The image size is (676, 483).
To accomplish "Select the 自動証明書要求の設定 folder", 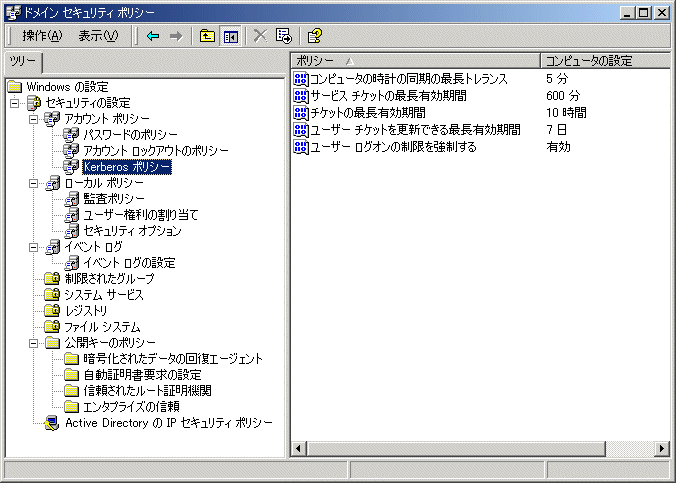I will (142, 375).
